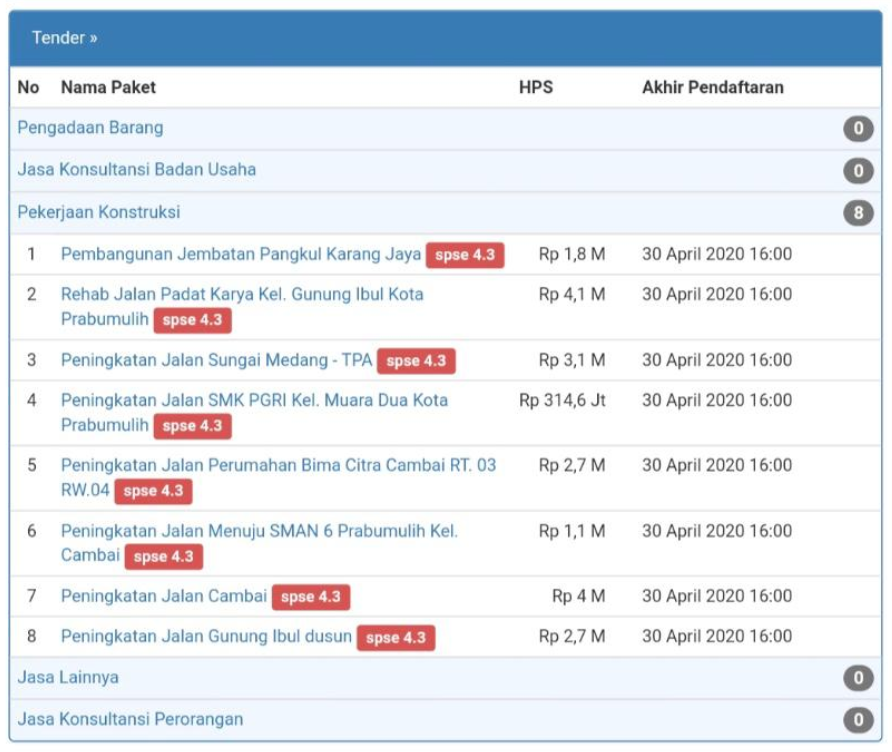
Task: Expand the Jasa Lainnya category
Action: 68,678
